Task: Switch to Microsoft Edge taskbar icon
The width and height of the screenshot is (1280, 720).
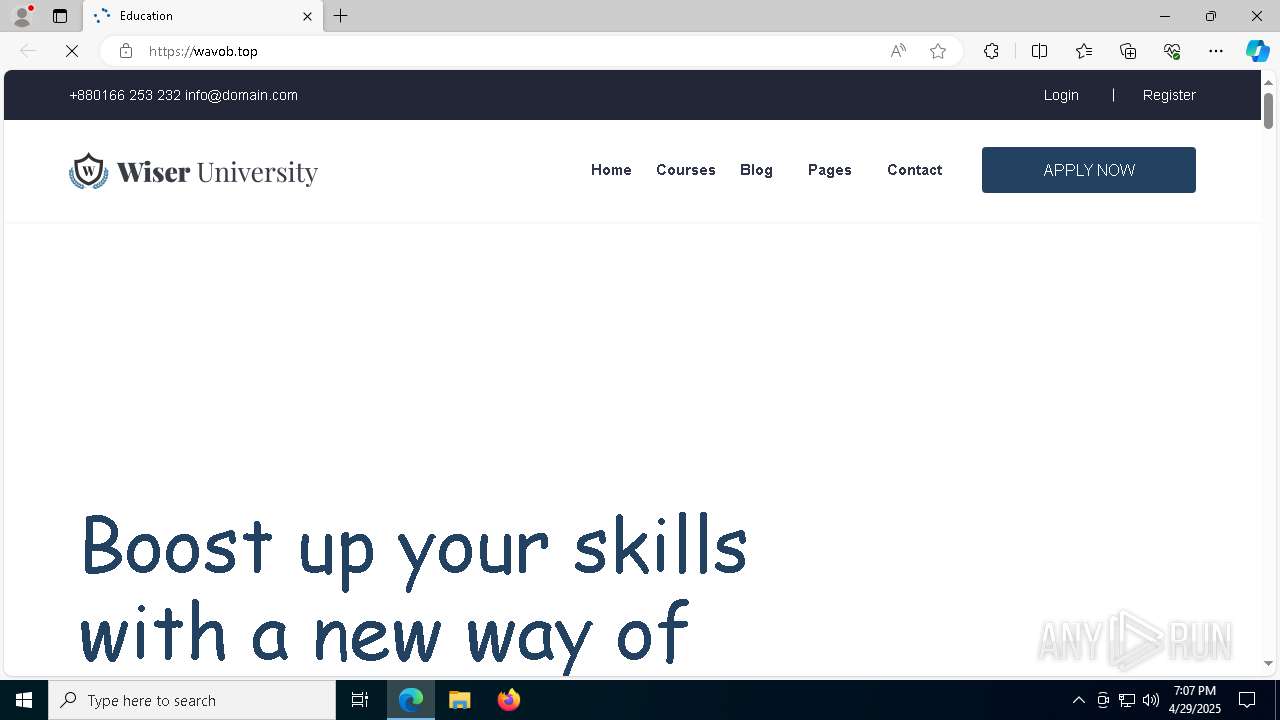Action: pyautogui.click(x=411, y=700)
